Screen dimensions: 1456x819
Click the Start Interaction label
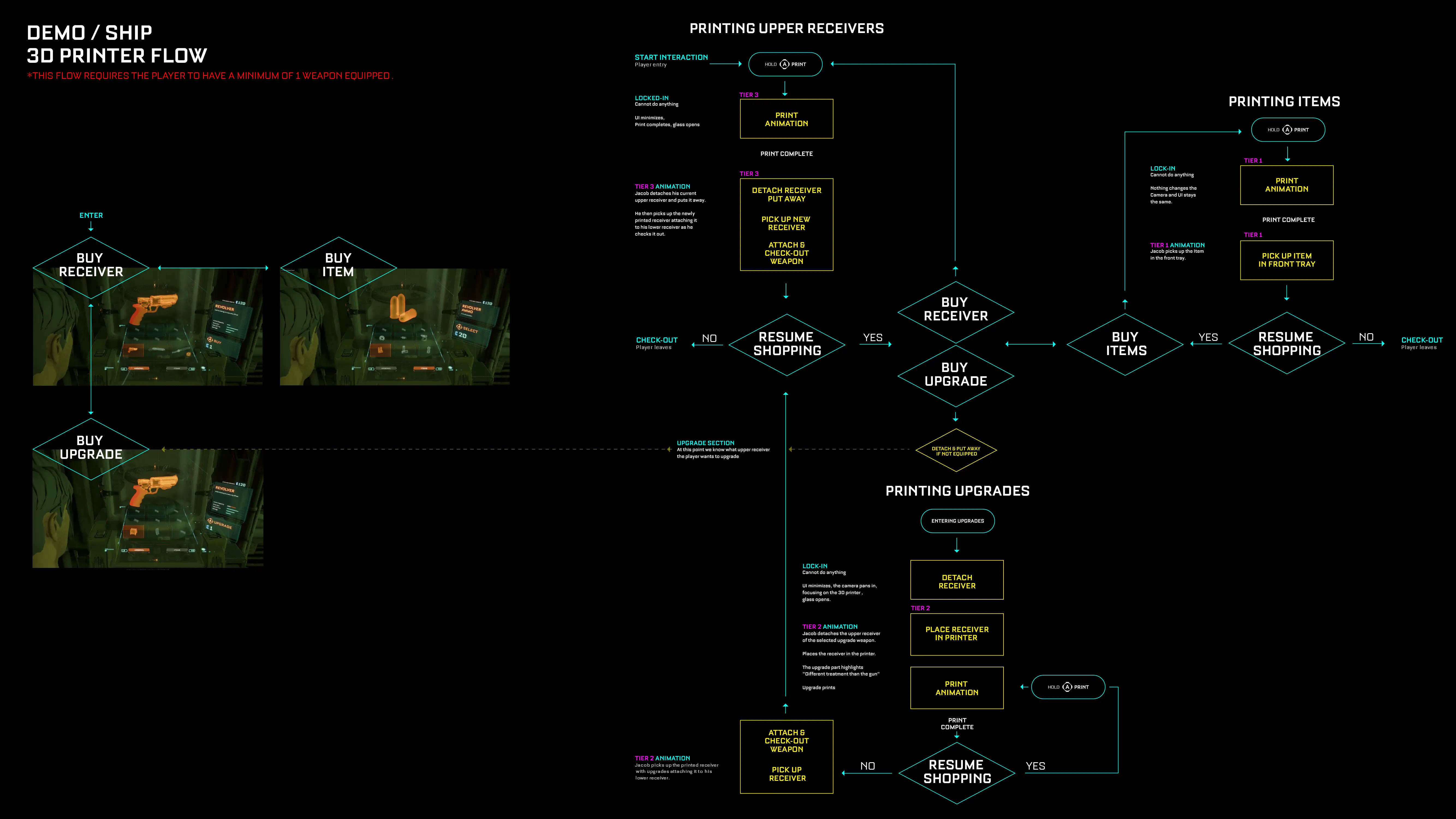[671, 58]
